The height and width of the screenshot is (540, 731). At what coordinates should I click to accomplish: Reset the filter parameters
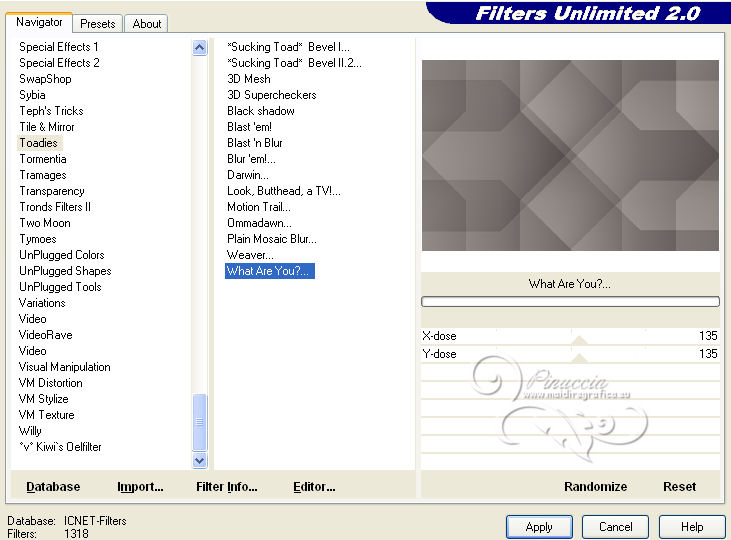click(x=679, y=486)
